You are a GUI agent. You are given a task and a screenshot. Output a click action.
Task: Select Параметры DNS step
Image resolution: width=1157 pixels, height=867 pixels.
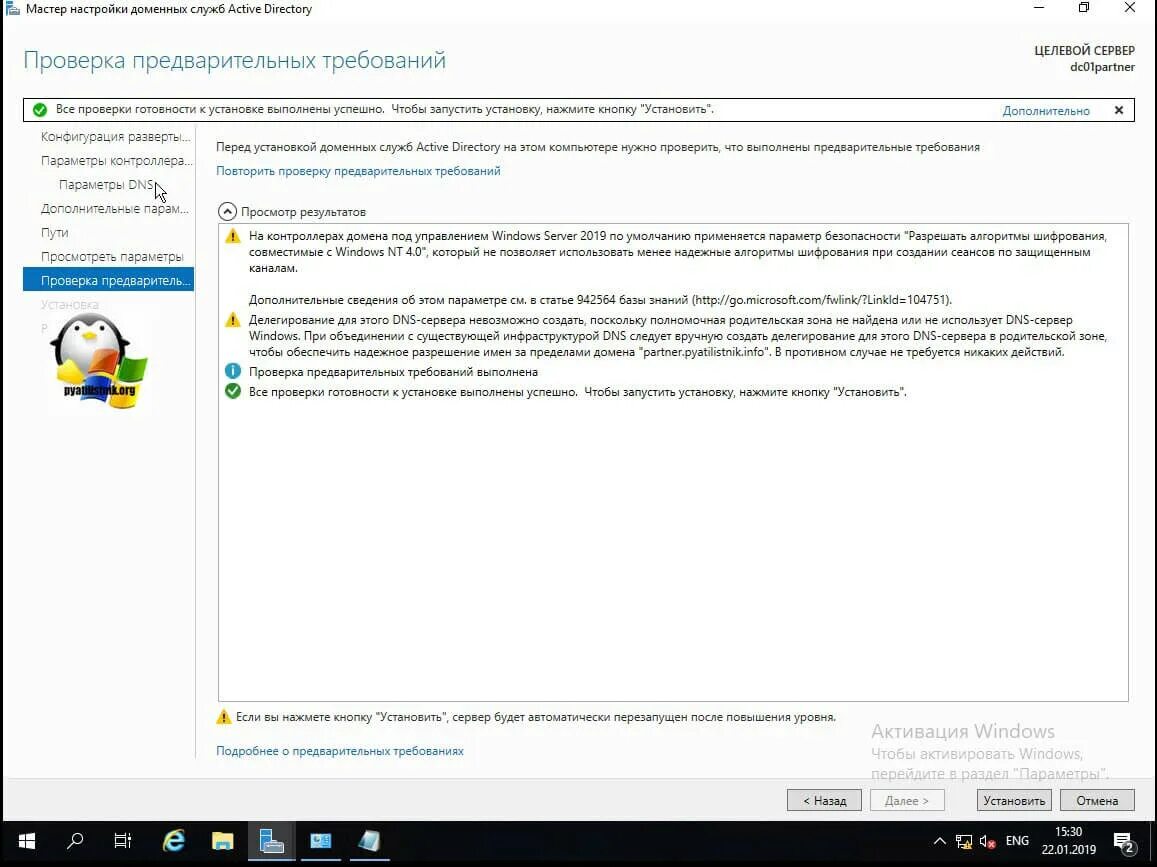tap(106, 184)
